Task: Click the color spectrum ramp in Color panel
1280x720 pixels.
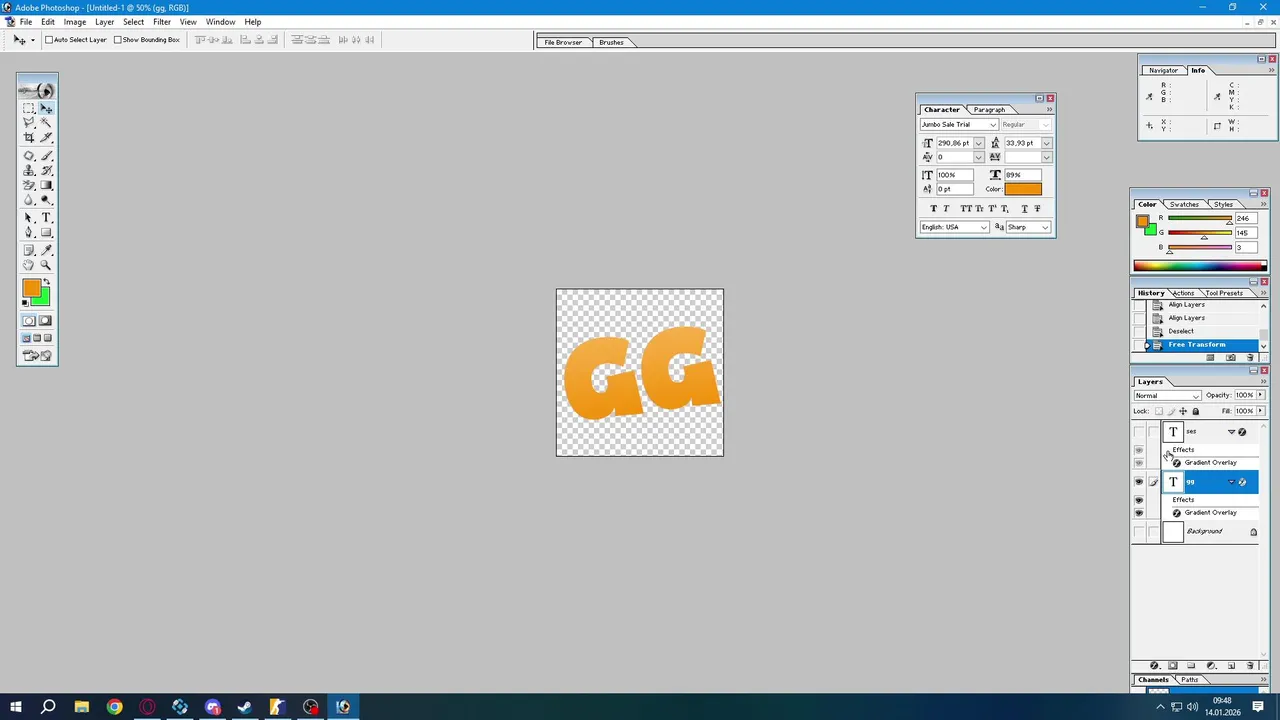Action: [x=1200, y=266]
